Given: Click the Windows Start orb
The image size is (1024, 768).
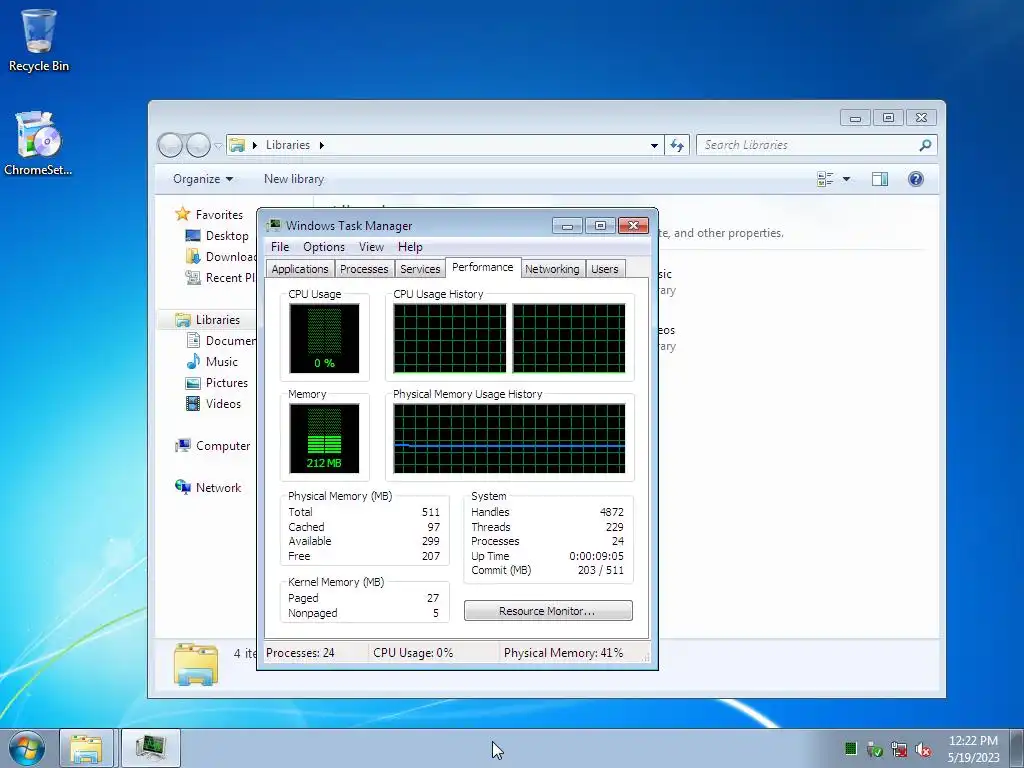Looking at the screenshot, I should point(27,748).
